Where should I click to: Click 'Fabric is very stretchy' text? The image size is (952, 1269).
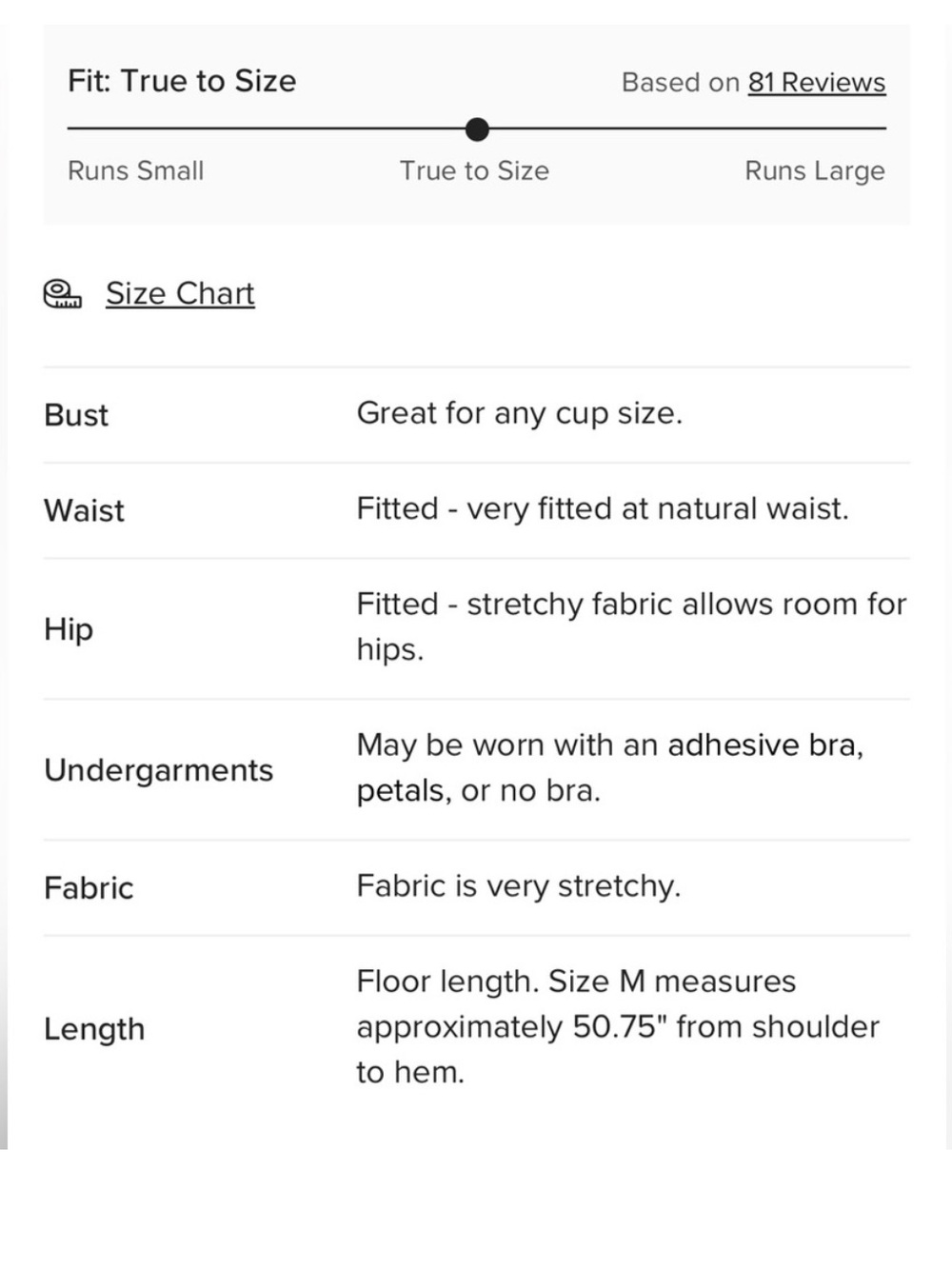coord(519,886)
